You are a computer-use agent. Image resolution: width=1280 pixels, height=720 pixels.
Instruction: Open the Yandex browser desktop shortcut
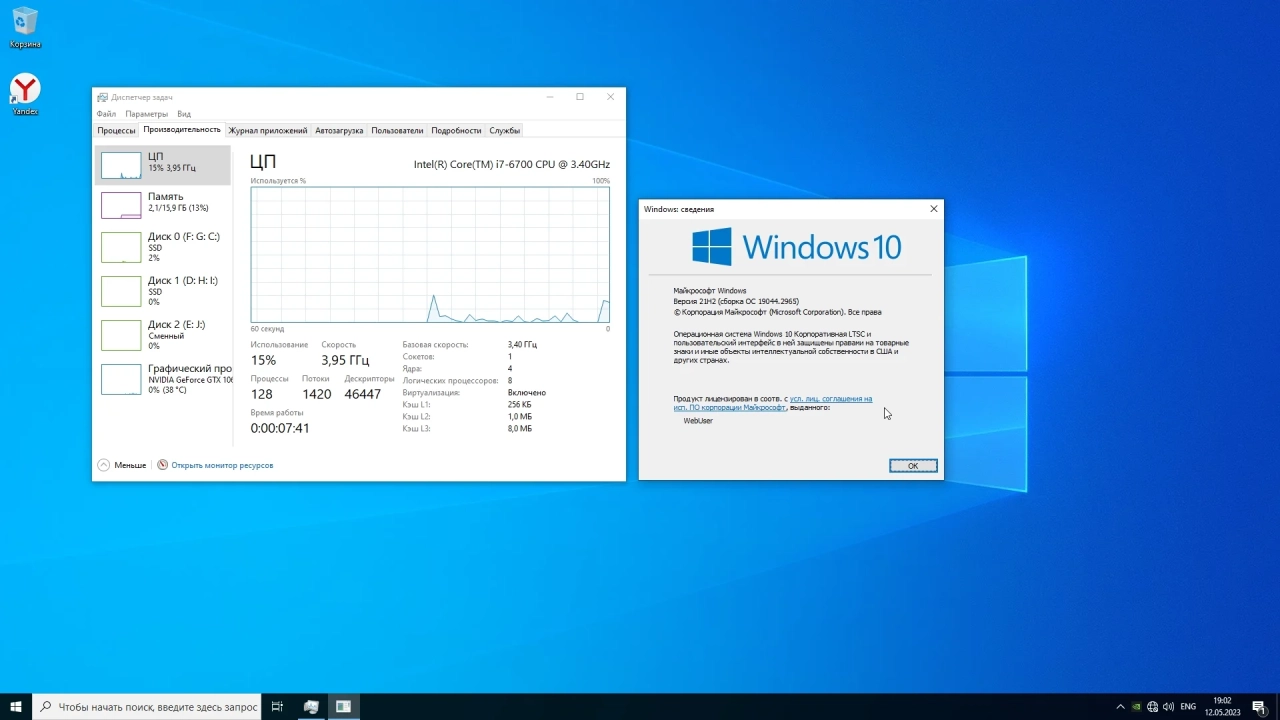[x=25, y=95]
